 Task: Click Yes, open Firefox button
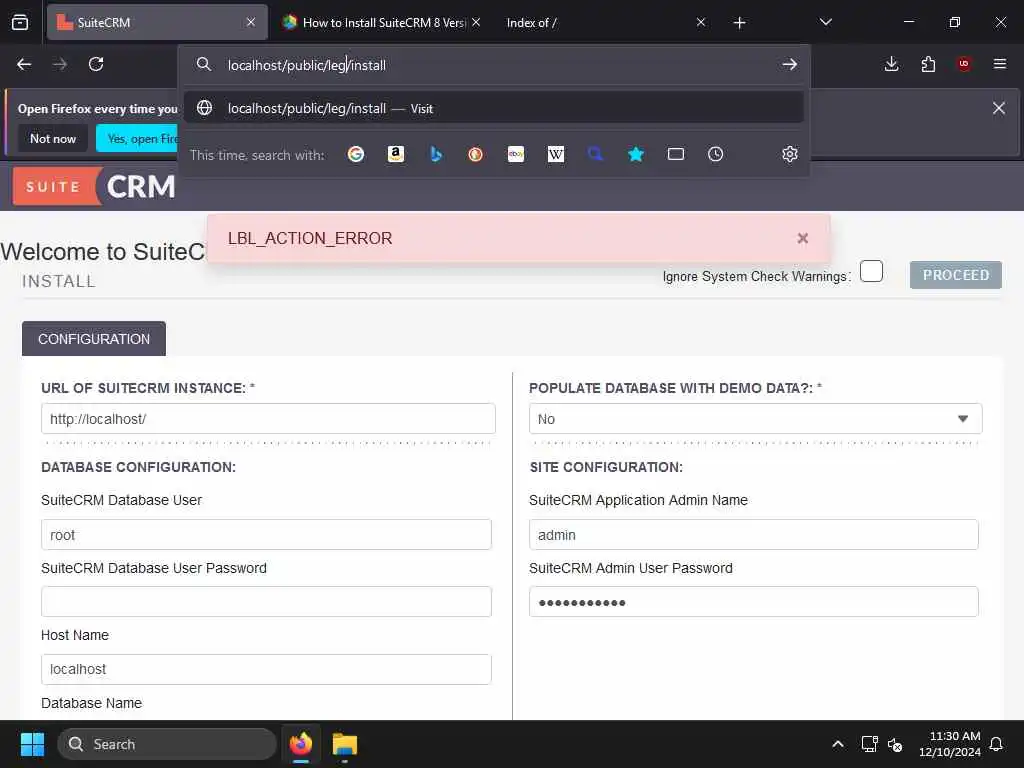click(138, 138)
